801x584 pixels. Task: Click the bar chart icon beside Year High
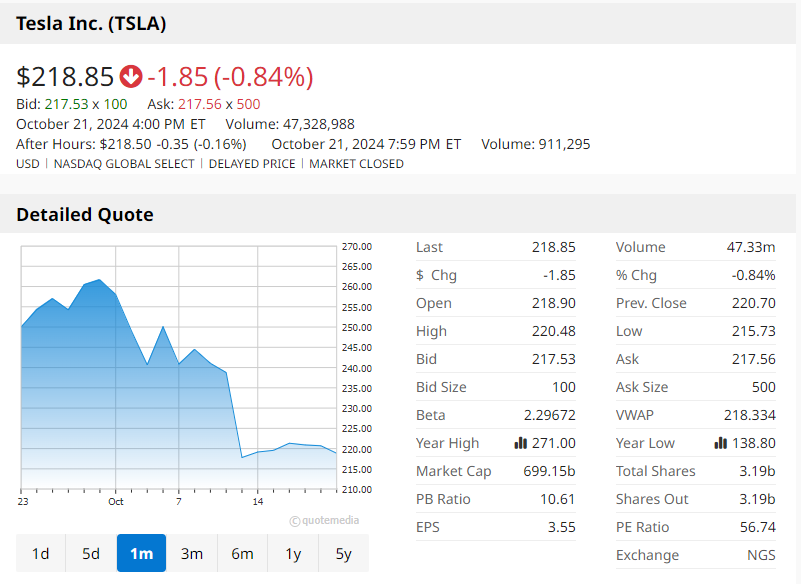pyautogui.click(x=520, y=443)
